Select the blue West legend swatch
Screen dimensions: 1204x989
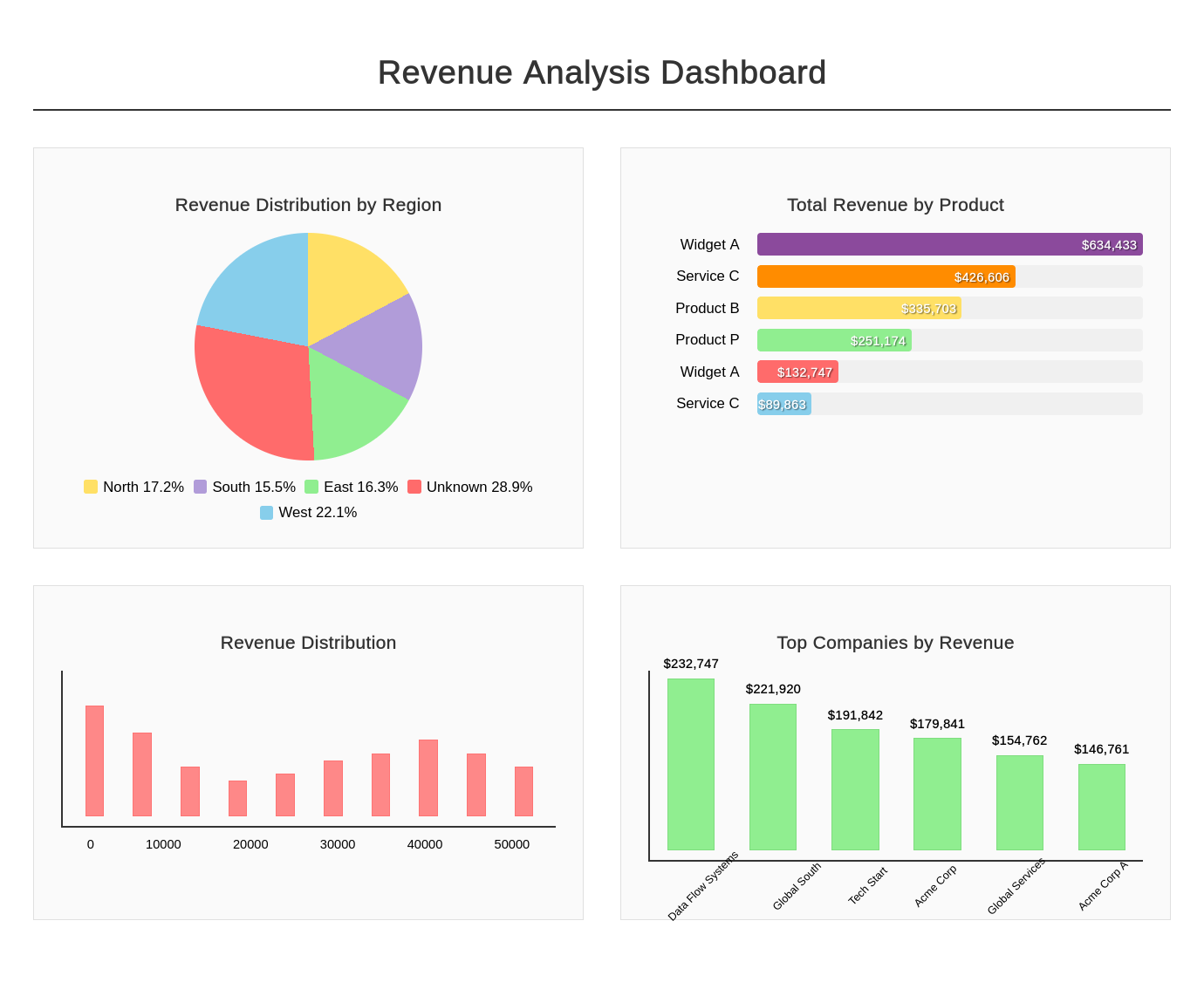[267, 513]
